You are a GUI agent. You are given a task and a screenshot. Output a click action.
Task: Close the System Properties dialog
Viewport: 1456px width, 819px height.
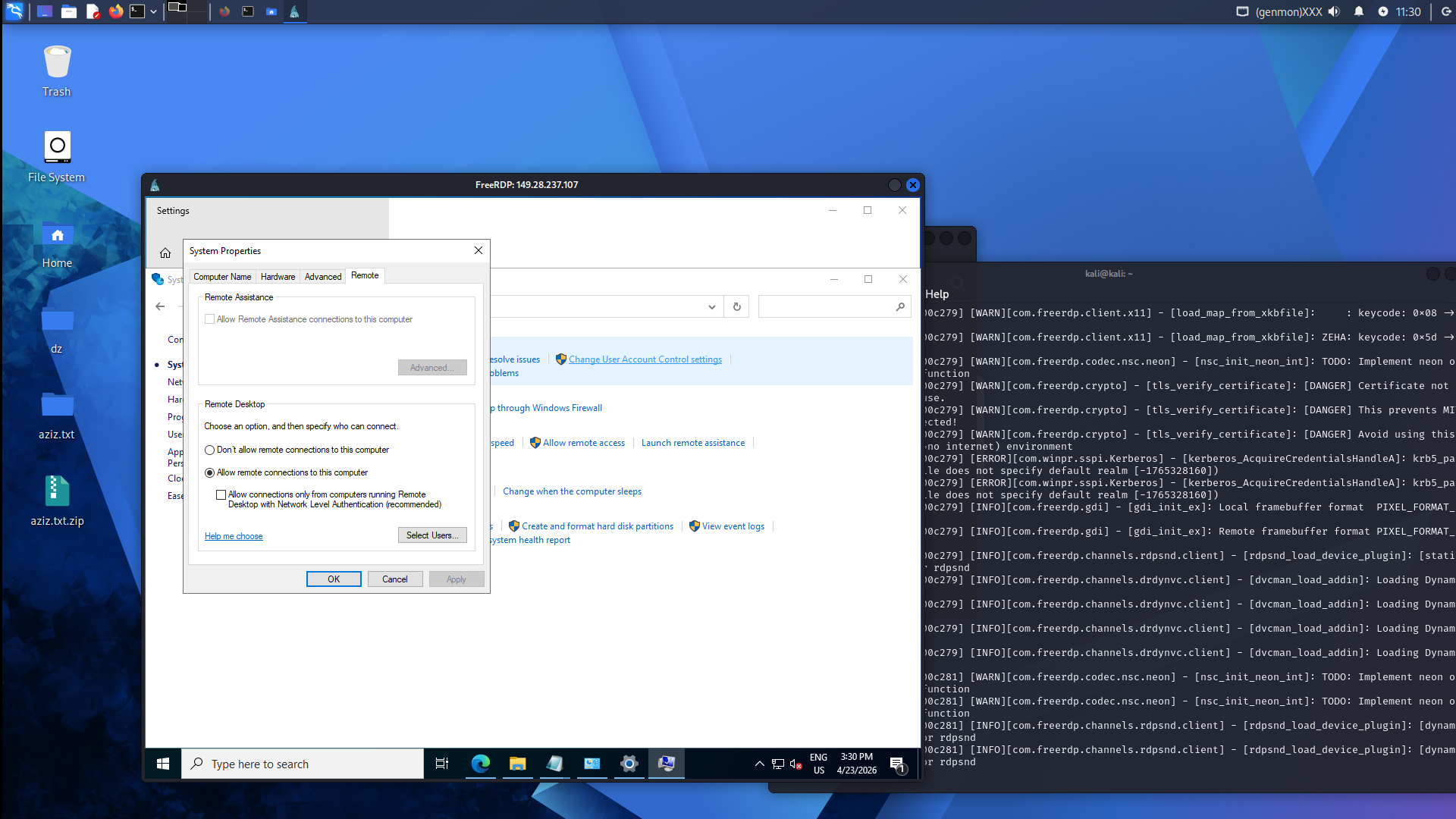point(479,250)
